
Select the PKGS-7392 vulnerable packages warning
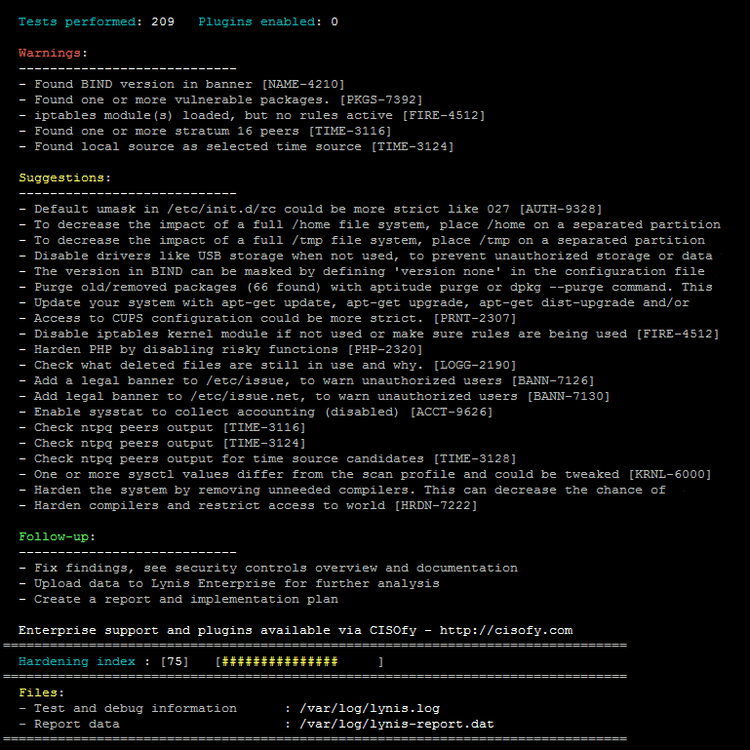221,100
